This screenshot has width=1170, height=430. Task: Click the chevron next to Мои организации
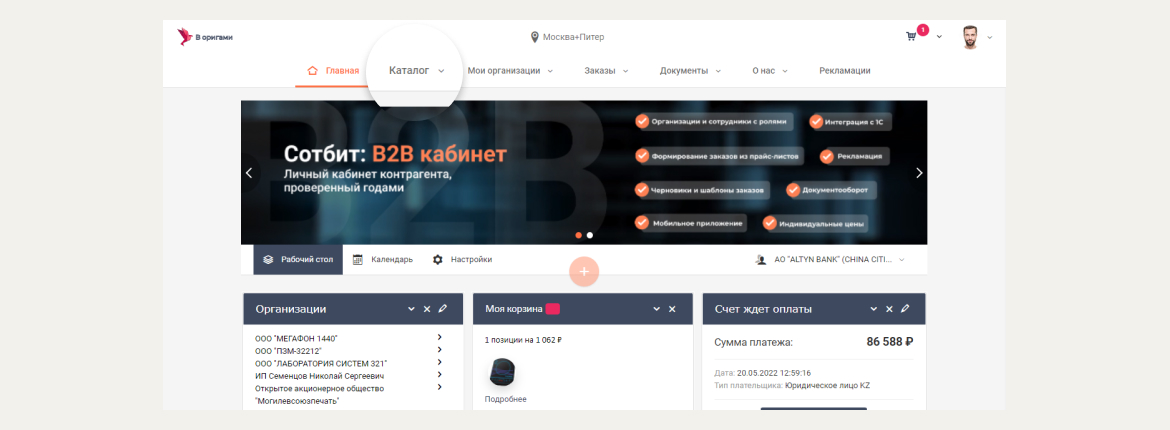click(x=550, y=72)
